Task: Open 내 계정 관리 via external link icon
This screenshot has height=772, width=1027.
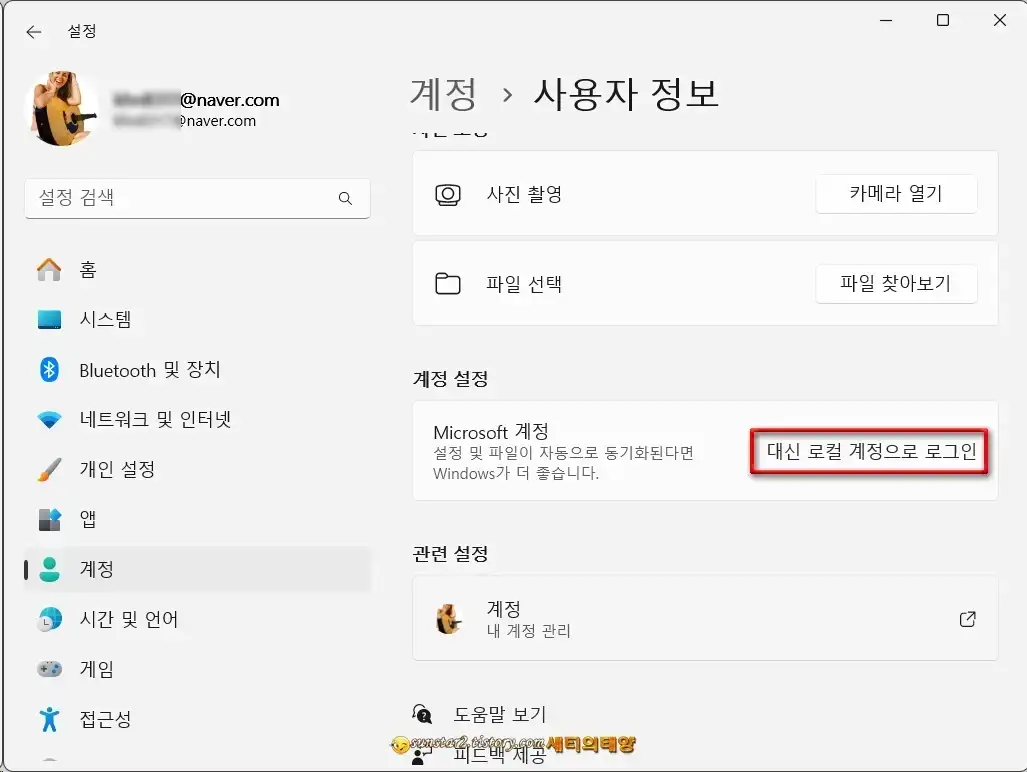Action: pyautogui.click(x=966, y=619)
